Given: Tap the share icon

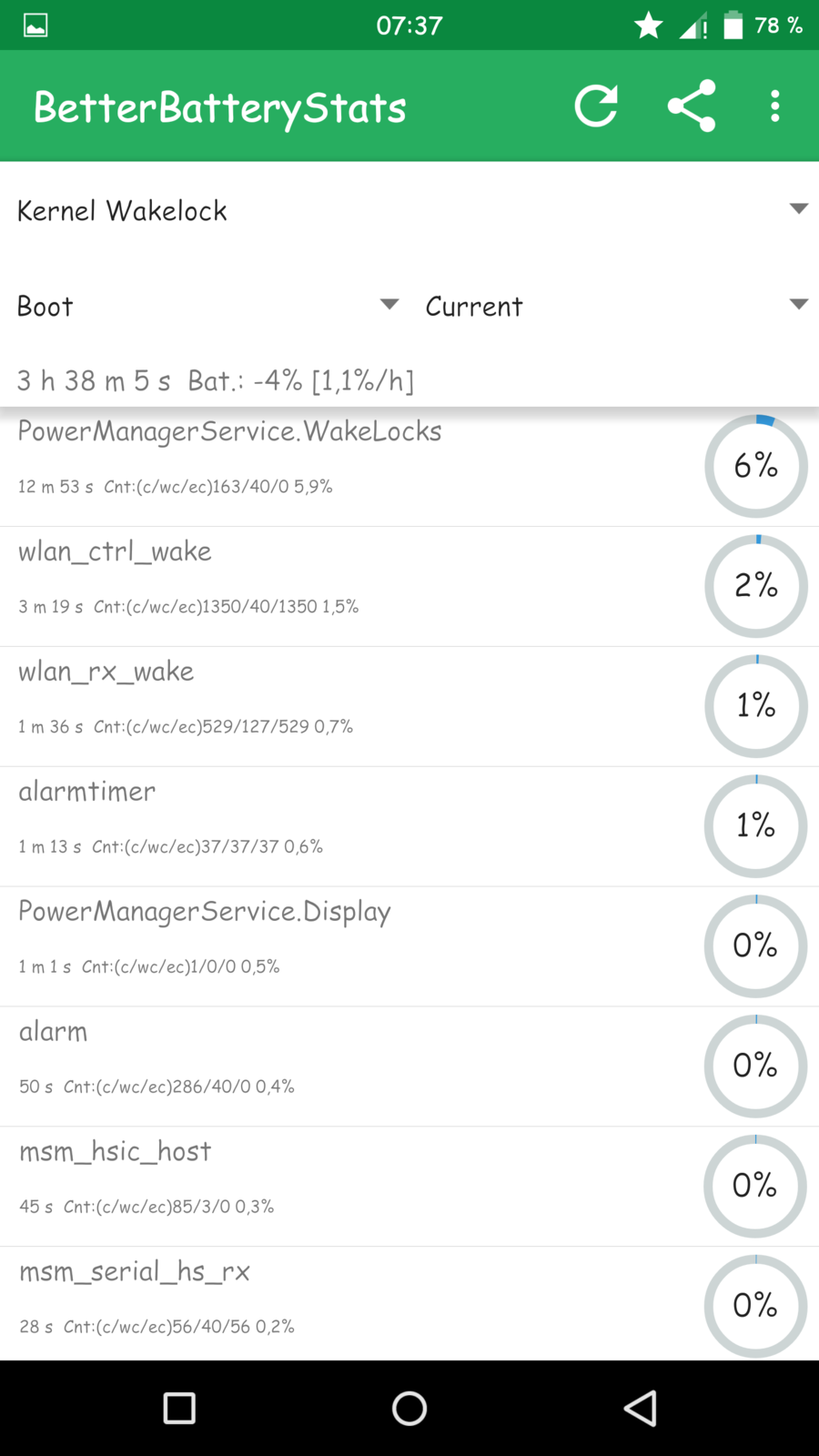Looking at the screenshot, I should [692, 106].
